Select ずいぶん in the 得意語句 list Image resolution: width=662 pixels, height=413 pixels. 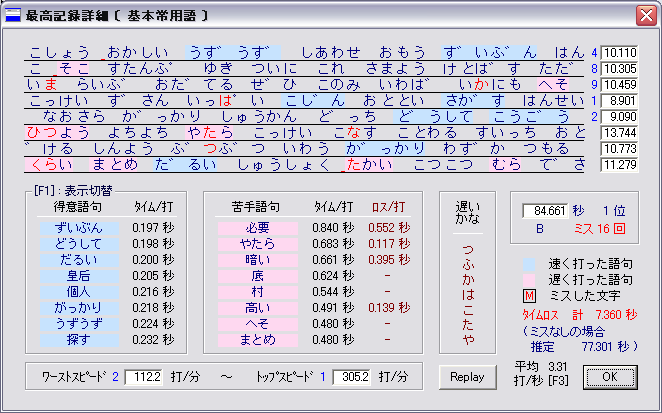[x=77, y=228]
